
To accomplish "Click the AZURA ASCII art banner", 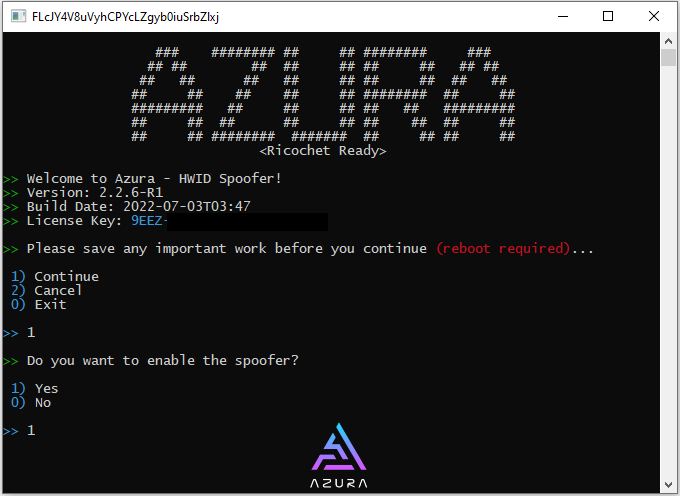I will click(x=323, y=95).
